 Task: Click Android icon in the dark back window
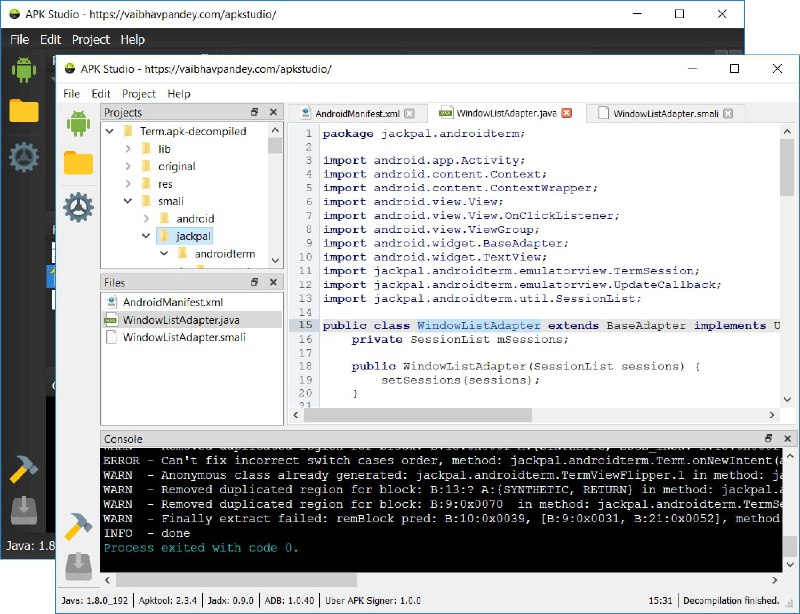[x=23, y=69]
